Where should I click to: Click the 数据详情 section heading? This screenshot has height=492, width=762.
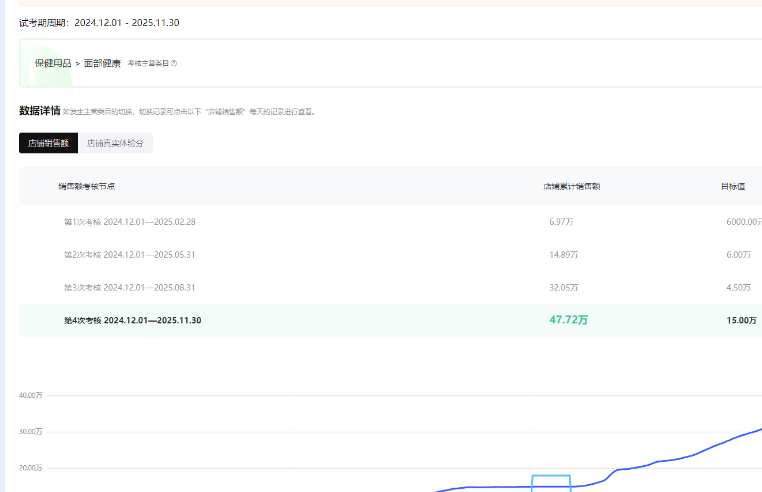[x=39, y=110]
